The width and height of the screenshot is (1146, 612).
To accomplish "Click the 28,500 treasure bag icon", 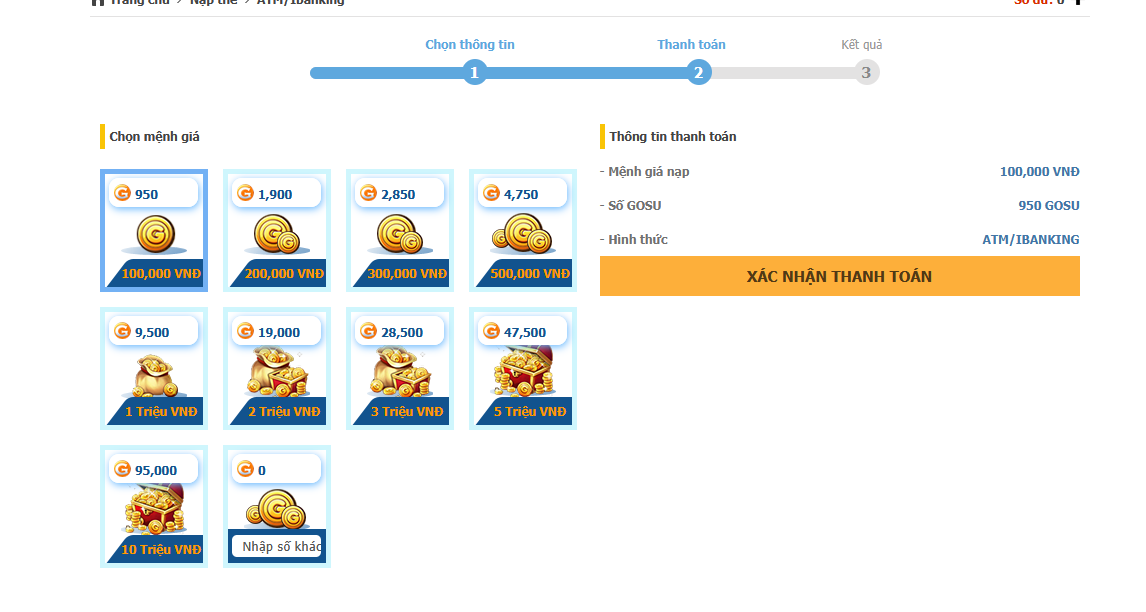I will coord(400,372).
